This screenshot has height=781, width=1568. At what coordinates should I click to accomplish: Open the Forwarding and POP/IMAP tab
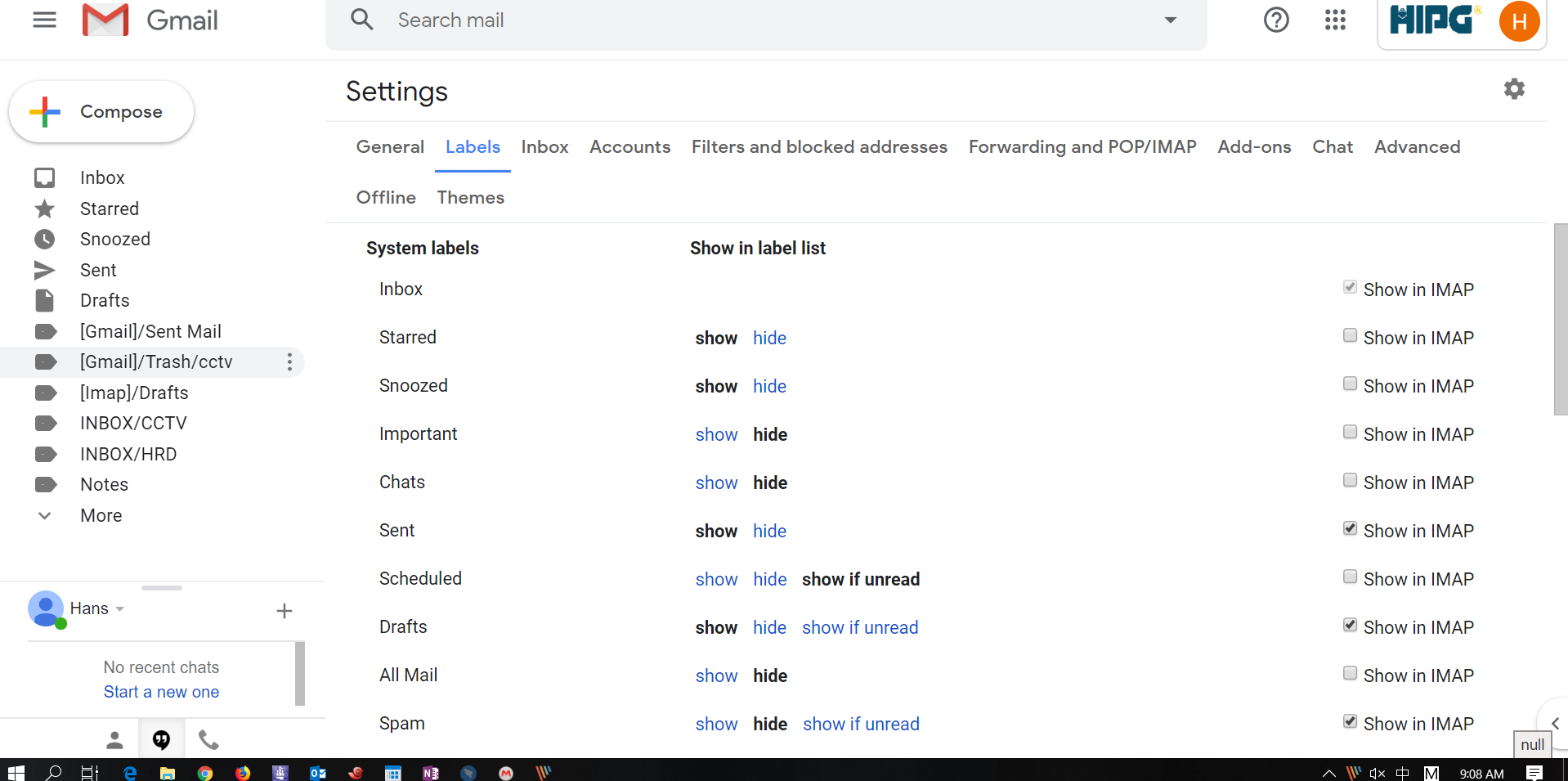(x=1082, y=147)
